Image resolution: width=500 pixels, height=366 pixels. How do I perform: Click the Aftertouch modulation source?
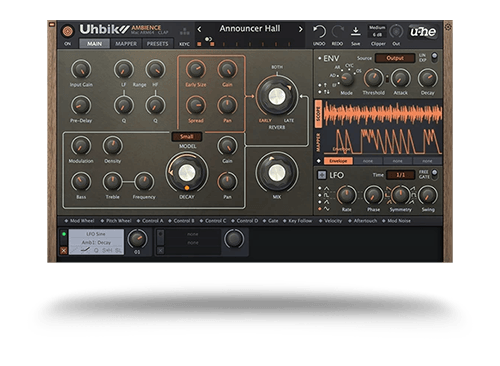(362, 221)
